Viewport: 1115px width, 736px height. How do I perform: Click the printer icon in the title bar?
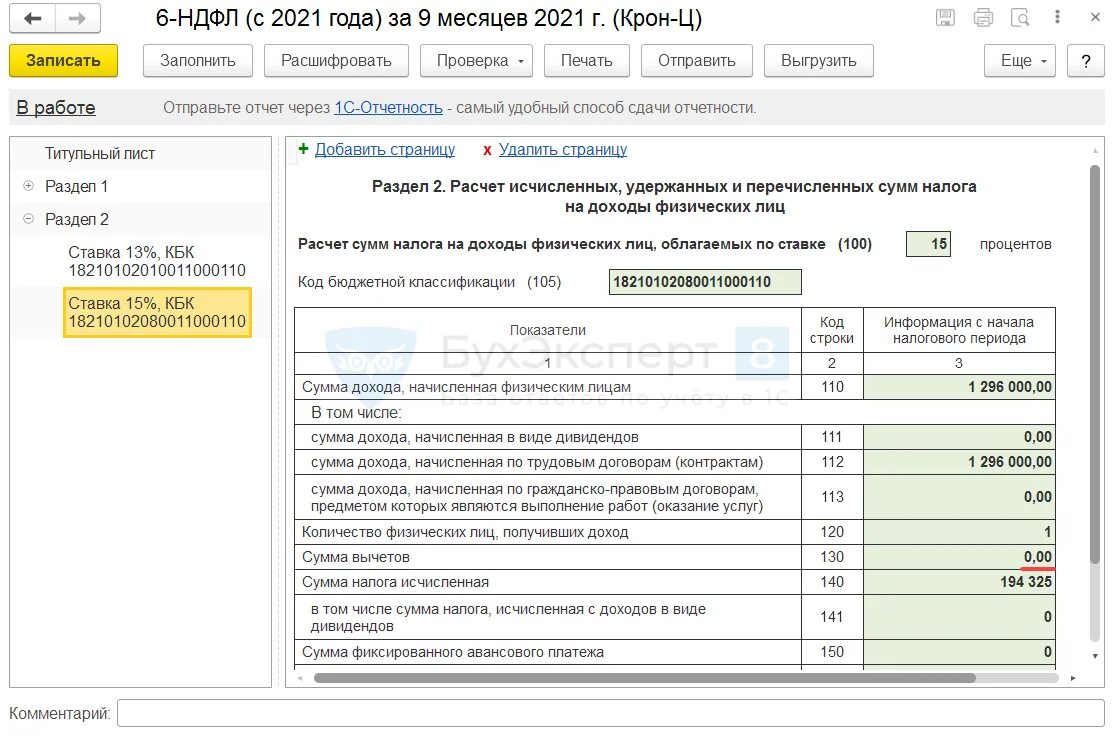coord(983,18)
